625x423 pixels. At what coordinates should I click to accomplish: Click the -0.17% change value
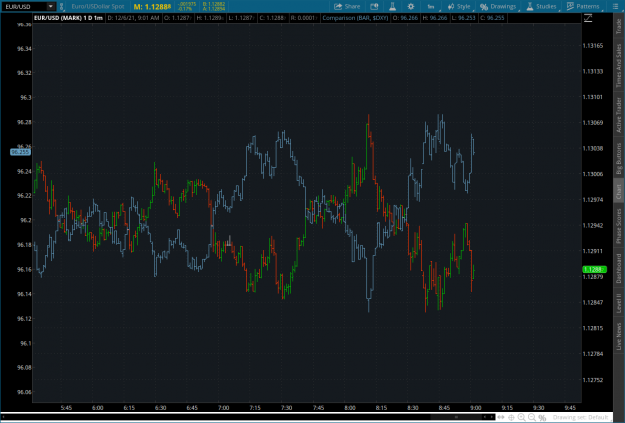pos(185,9)
